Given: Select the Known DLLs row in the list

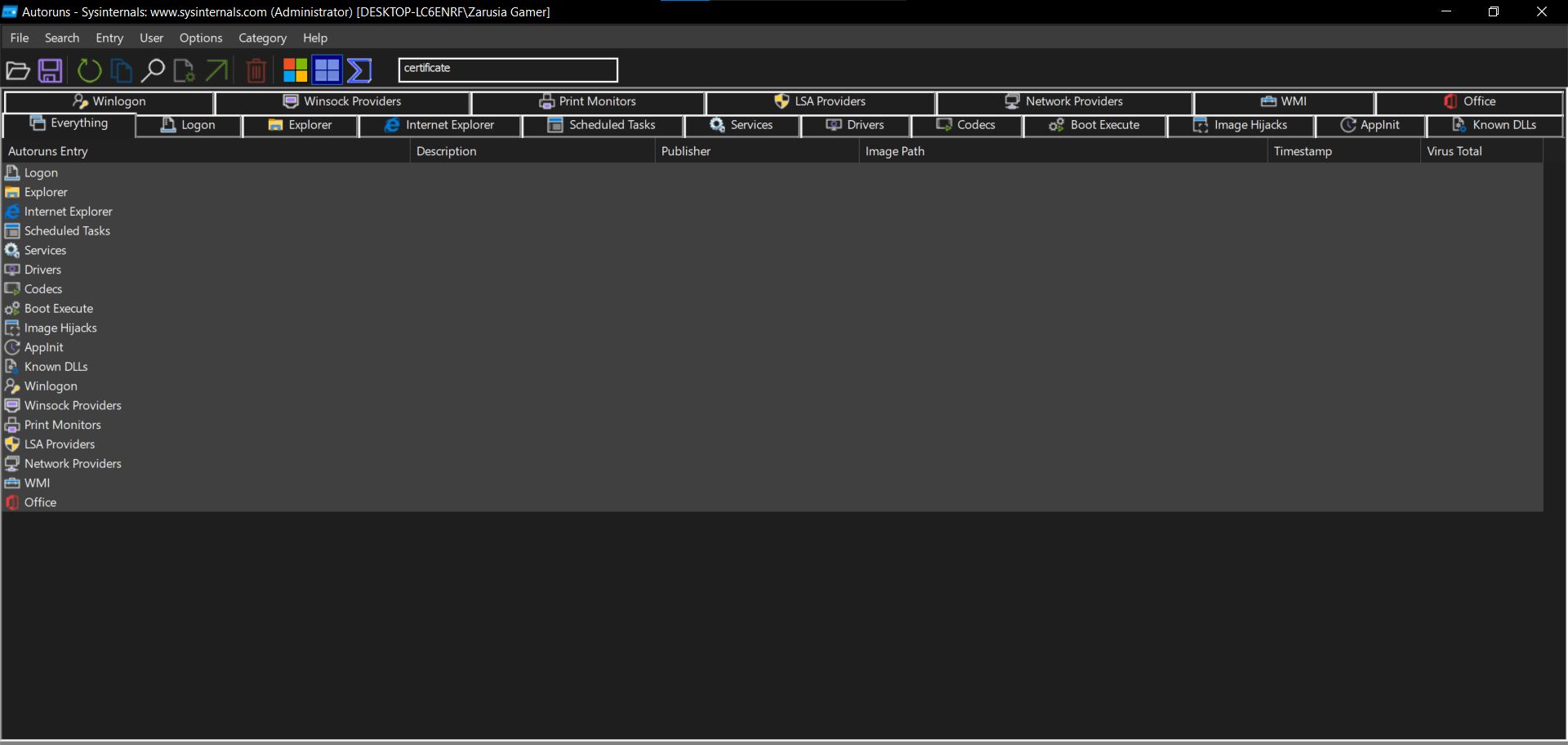Looking at the screenshot, I should (x=773, y=367).
